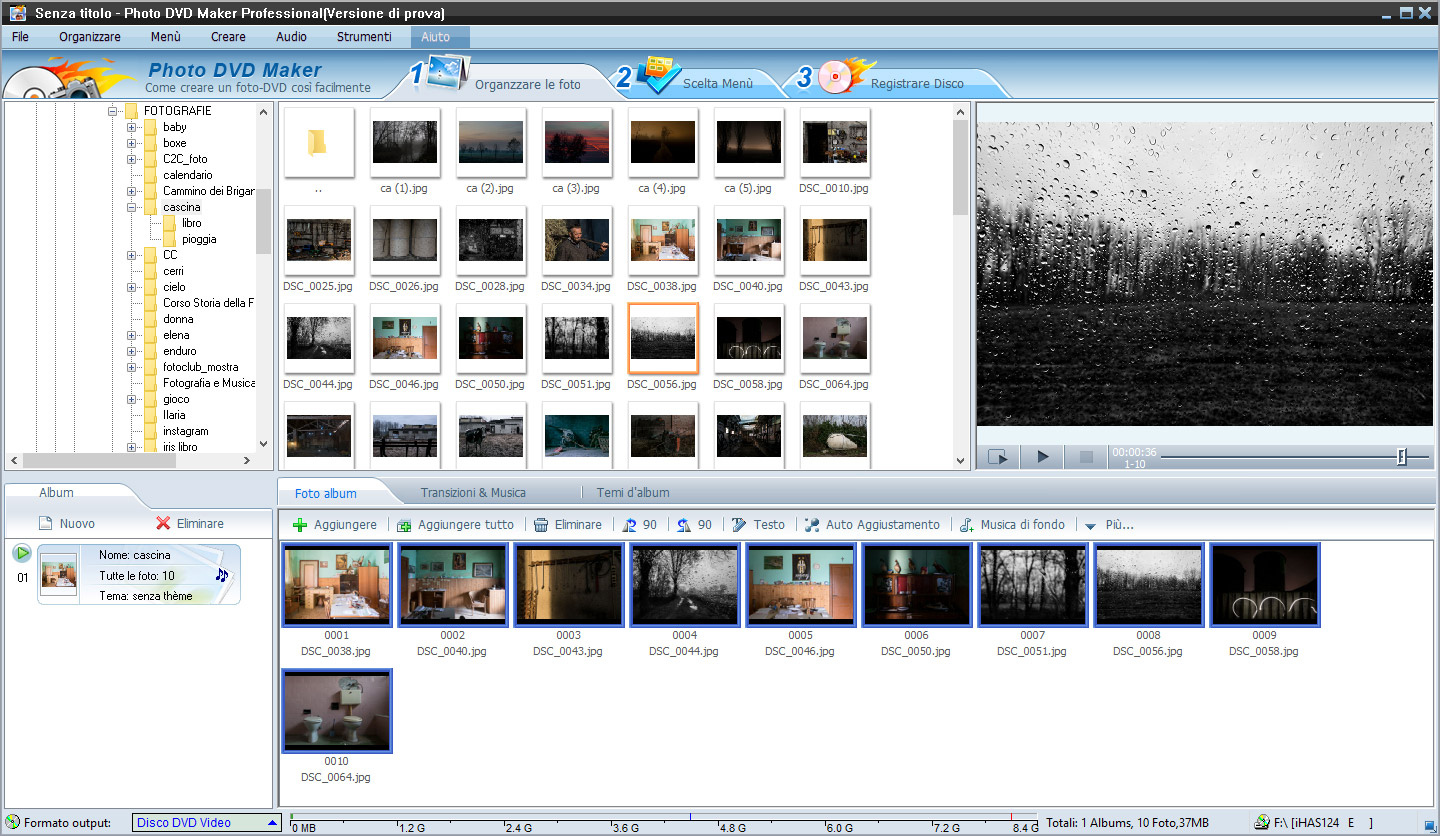The height and width of the screenshot is (836, 1440).
Task: Click the Nuovo album page icon
Action: pos(45,523)
